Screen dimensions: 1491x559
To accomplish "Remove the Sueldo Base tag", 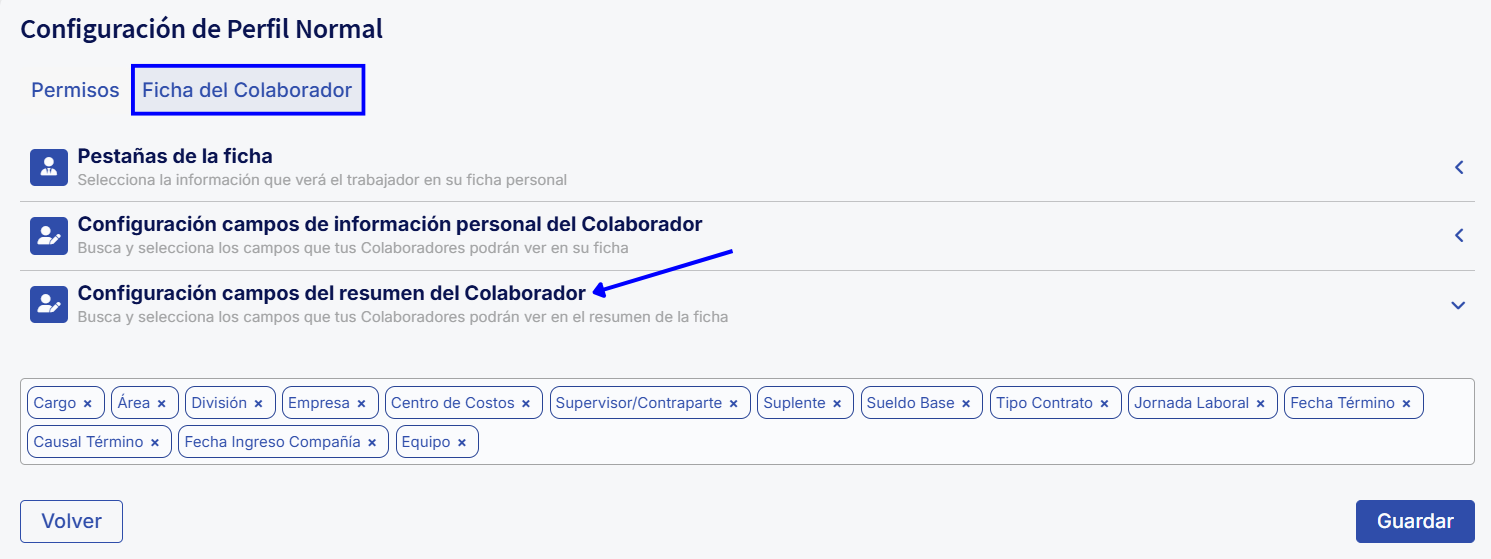I will coord(966,404).
